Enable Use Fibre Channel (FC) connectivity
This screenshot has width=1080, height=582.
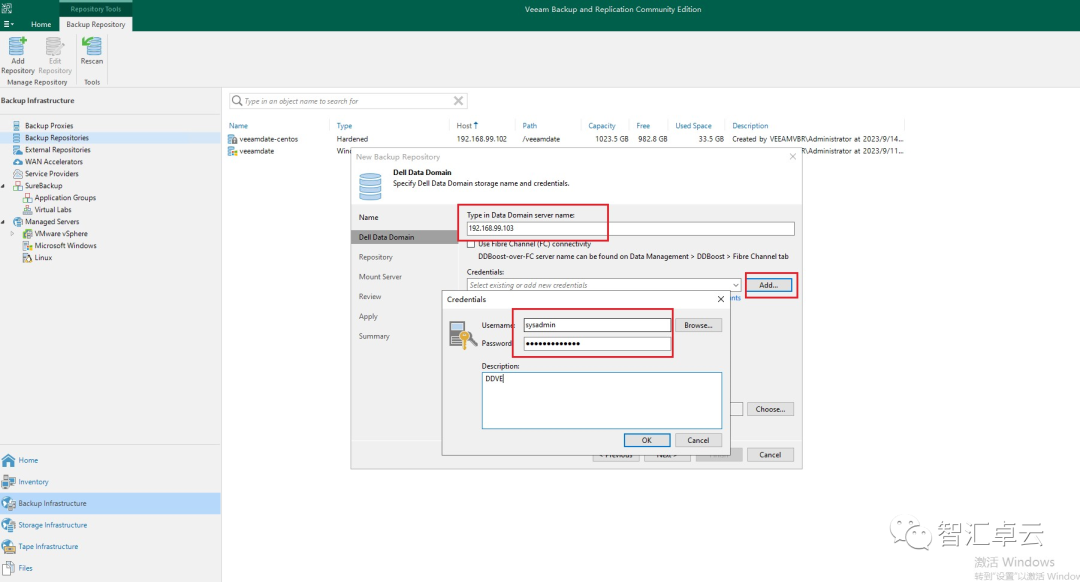click(x=471, y=243)
